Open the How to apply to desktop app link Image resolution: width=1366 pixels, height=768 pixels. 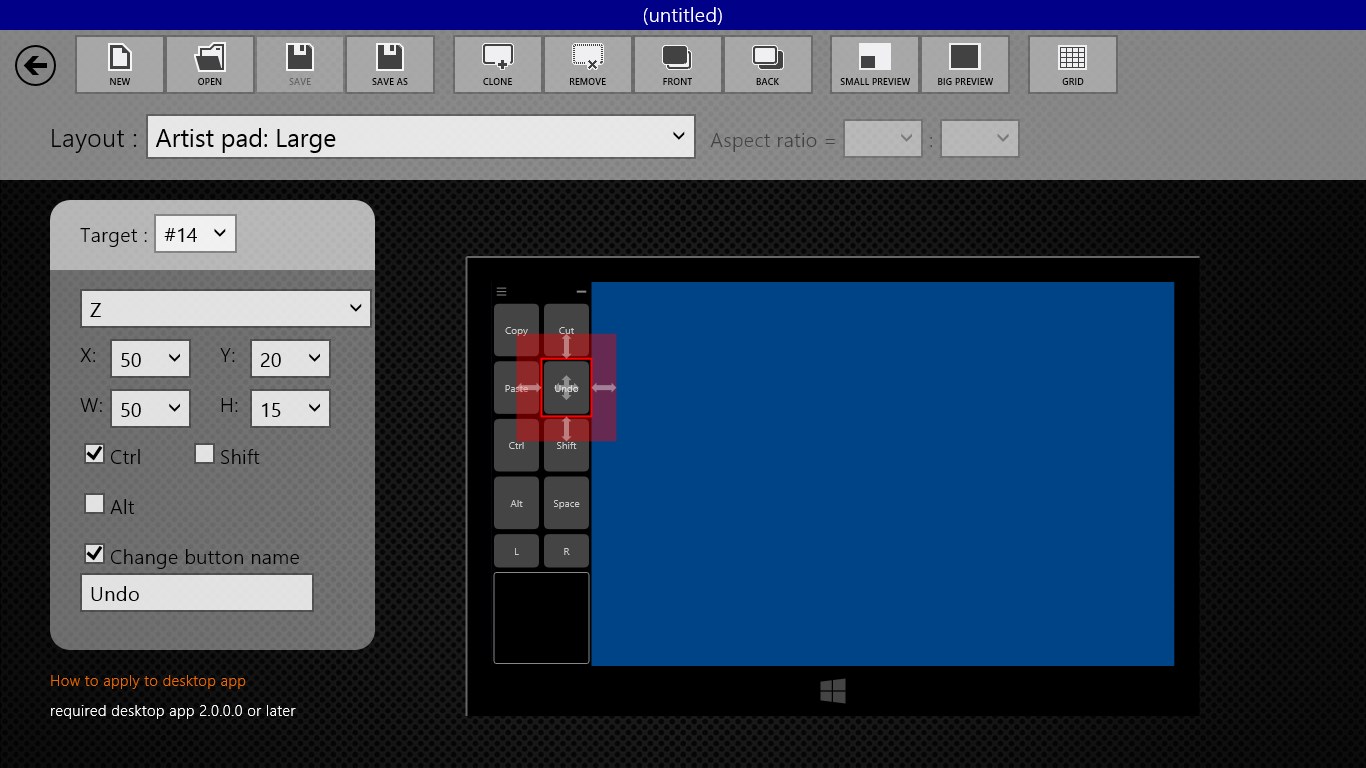pyautogui.click(x=148, y=681)
